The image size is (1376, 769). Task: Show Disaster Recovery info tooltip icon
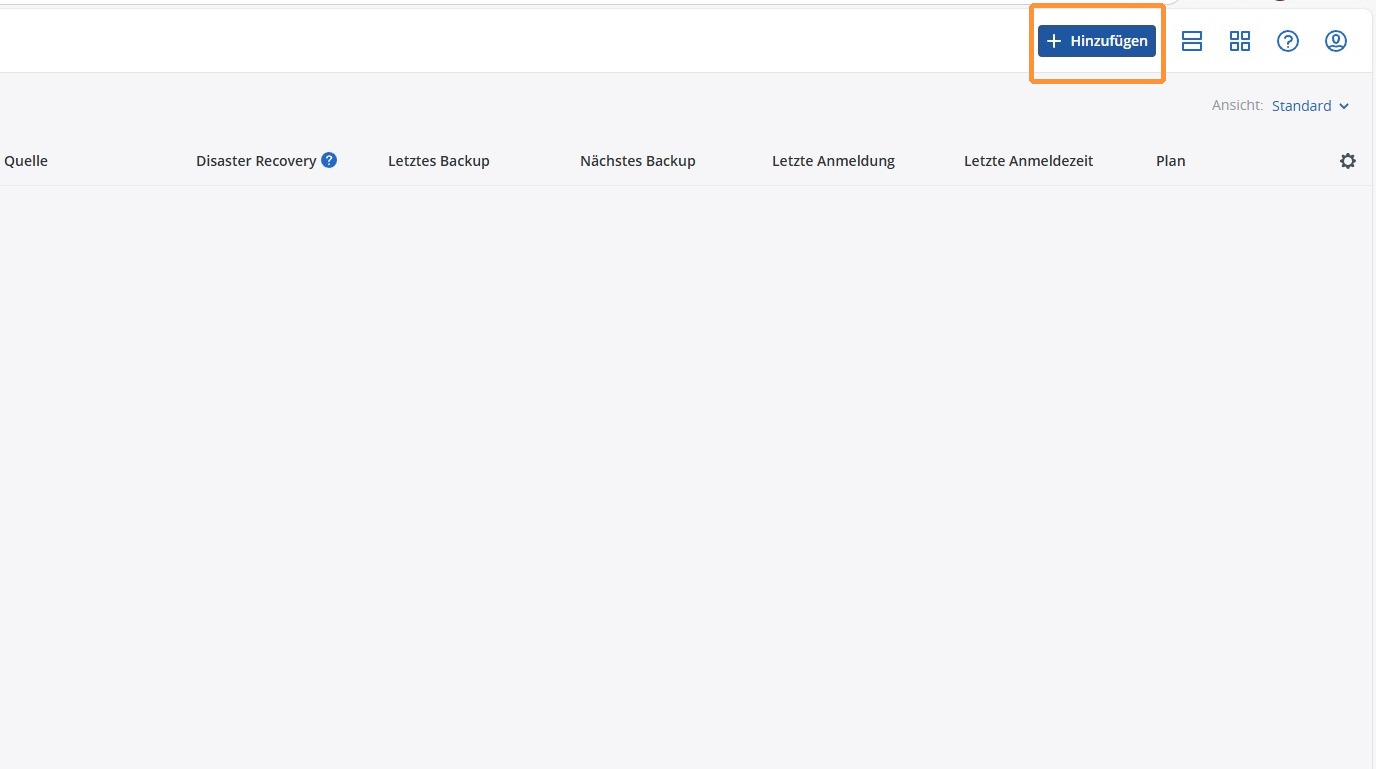(x=329, y=160)
